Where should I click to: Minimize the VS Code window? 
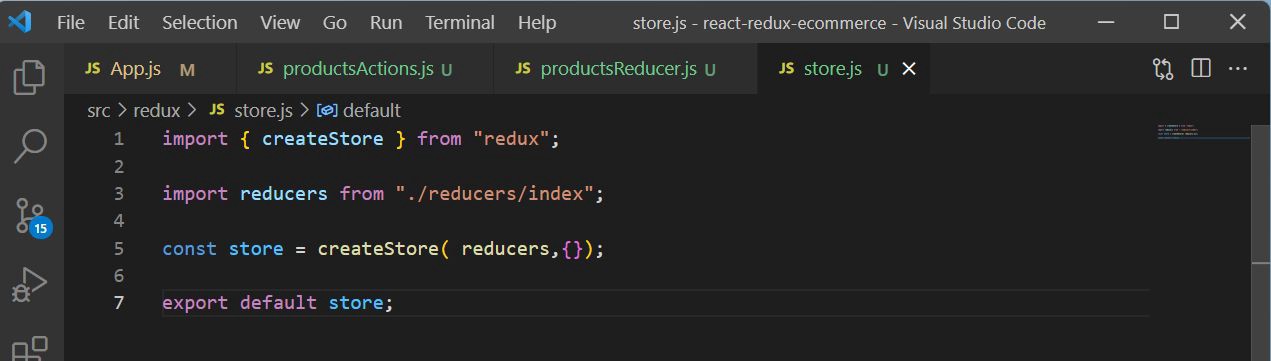[x=1106, y=22]
